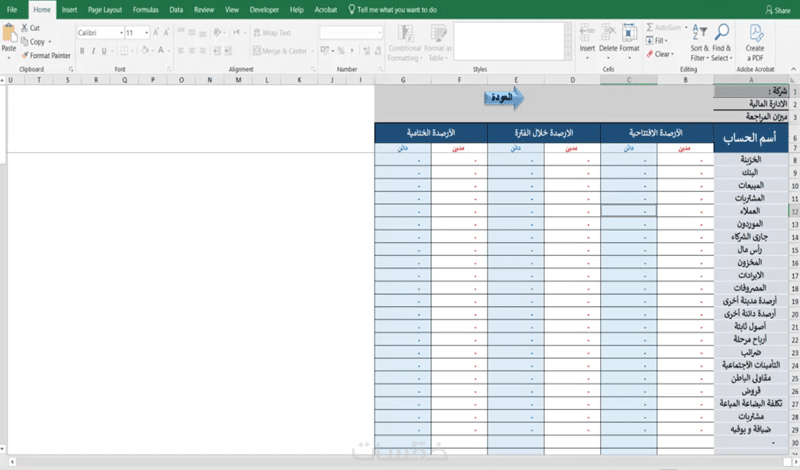800x470 pixels.
Task: Open the File tab
Action: coord(12,10)
